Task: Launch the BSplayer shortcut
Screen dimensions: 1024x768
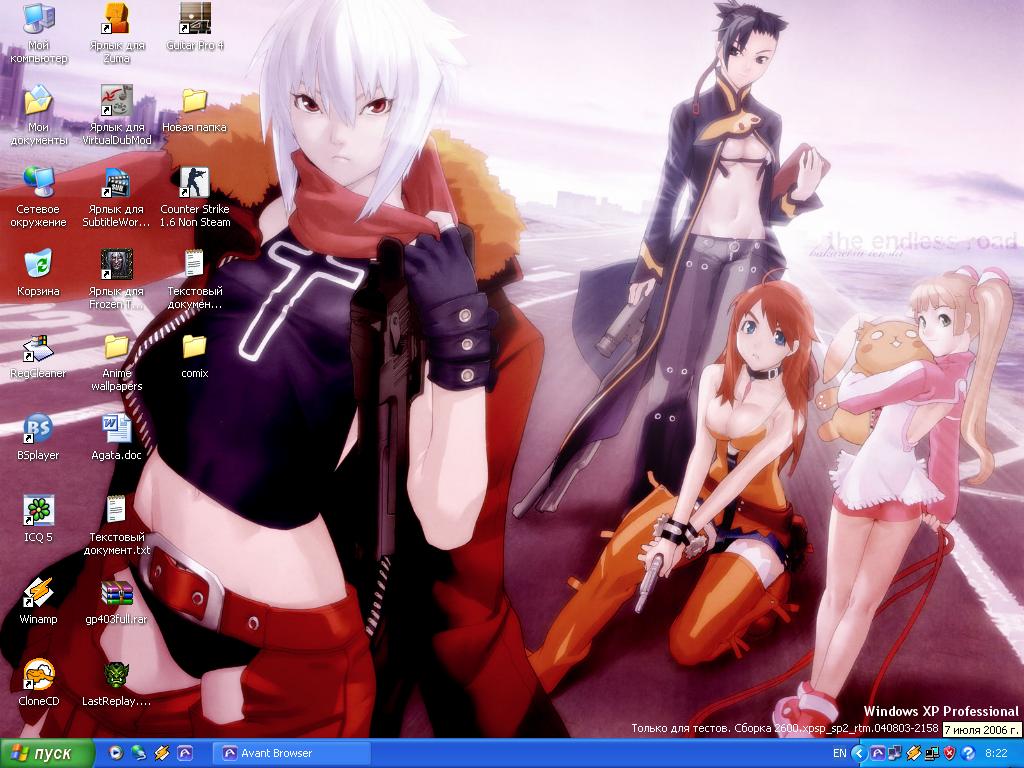Action: click(39, 428)
